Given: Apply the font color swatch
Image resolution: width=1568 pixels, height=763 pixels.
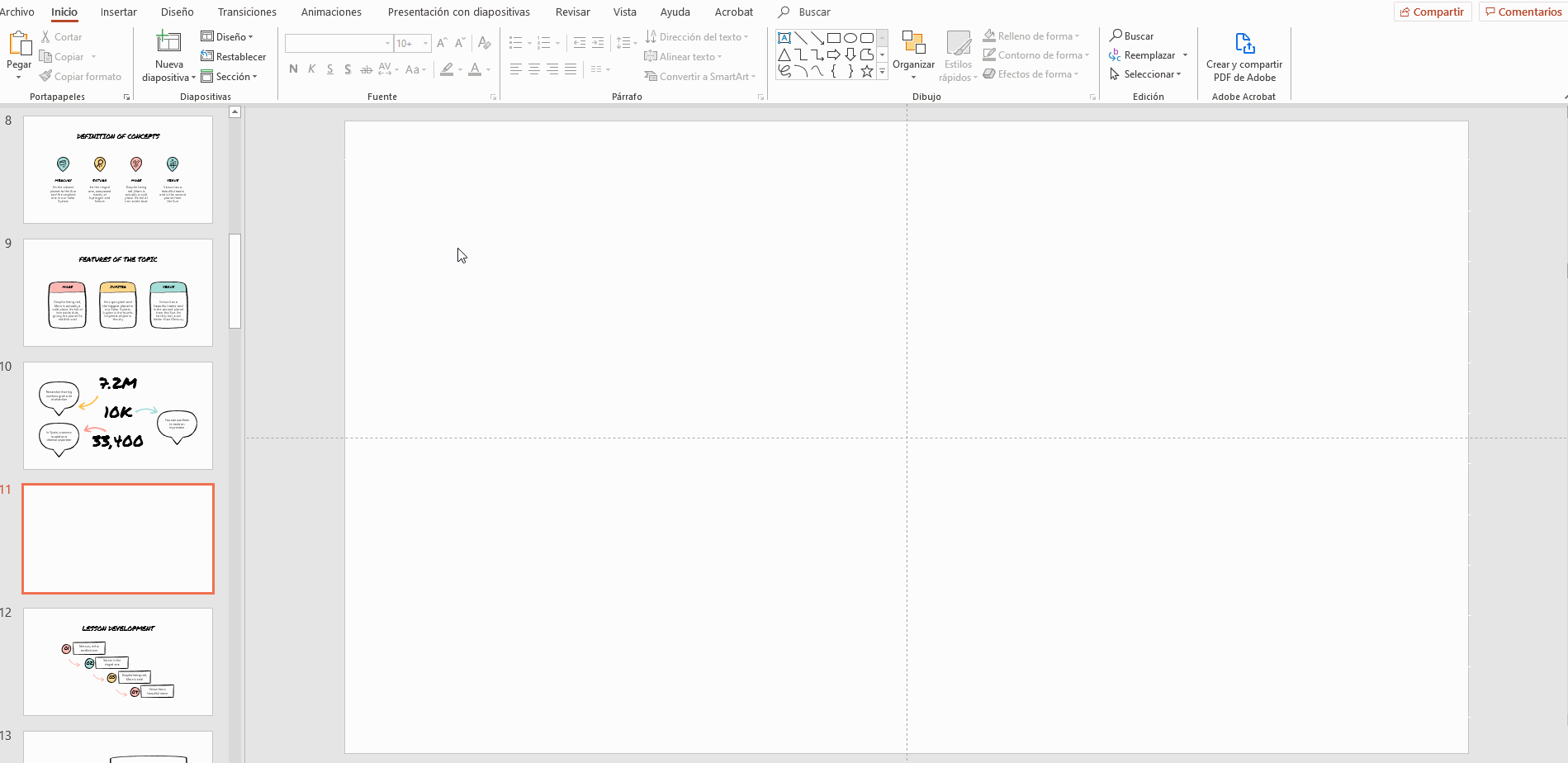Looking at the screenshot, I should tap(475, 69).
